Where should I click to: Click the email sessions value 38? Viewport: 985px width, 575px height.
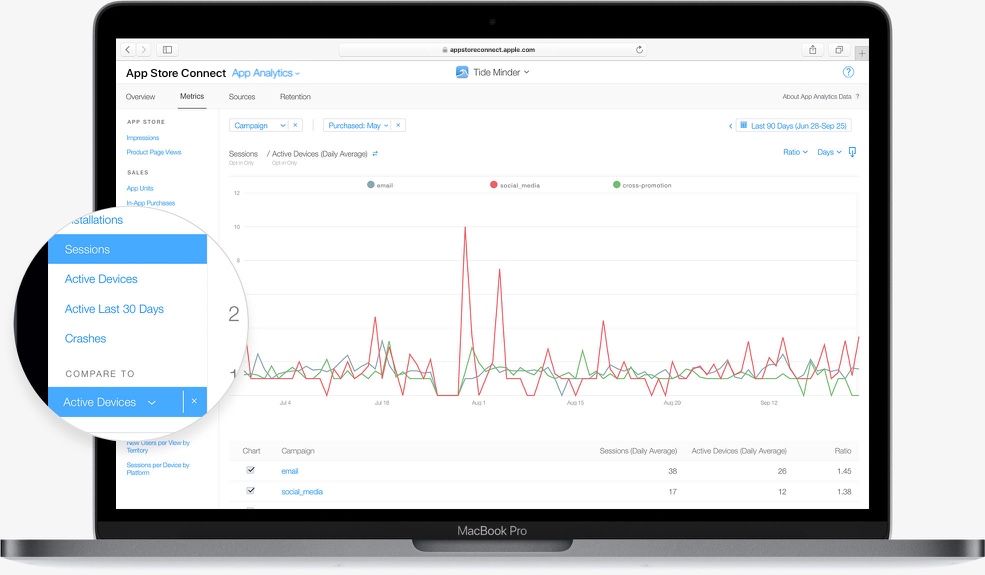pos(673,471)
